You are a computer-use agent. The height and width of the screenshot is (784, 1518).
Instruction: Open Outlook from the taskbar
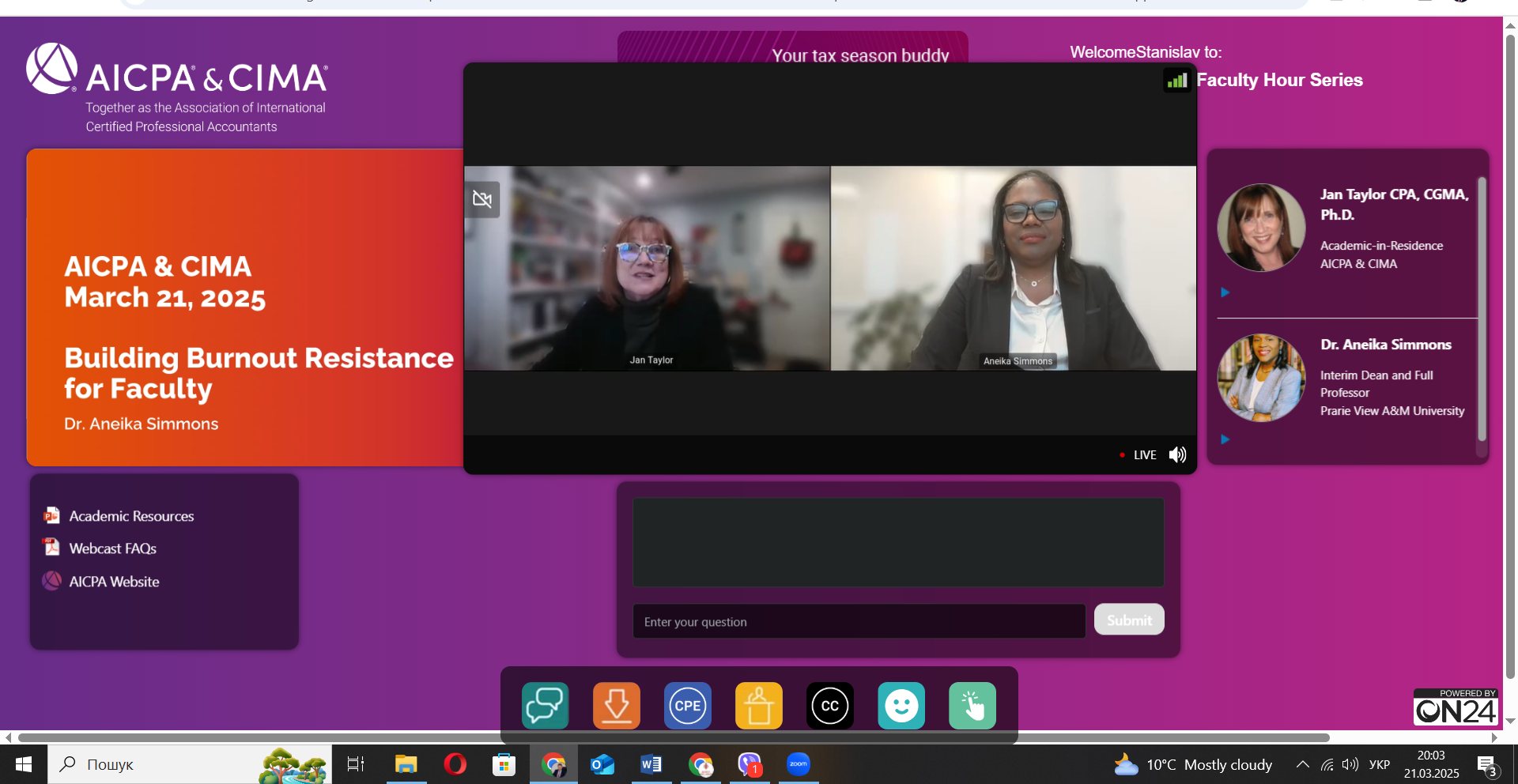point(602,764)
